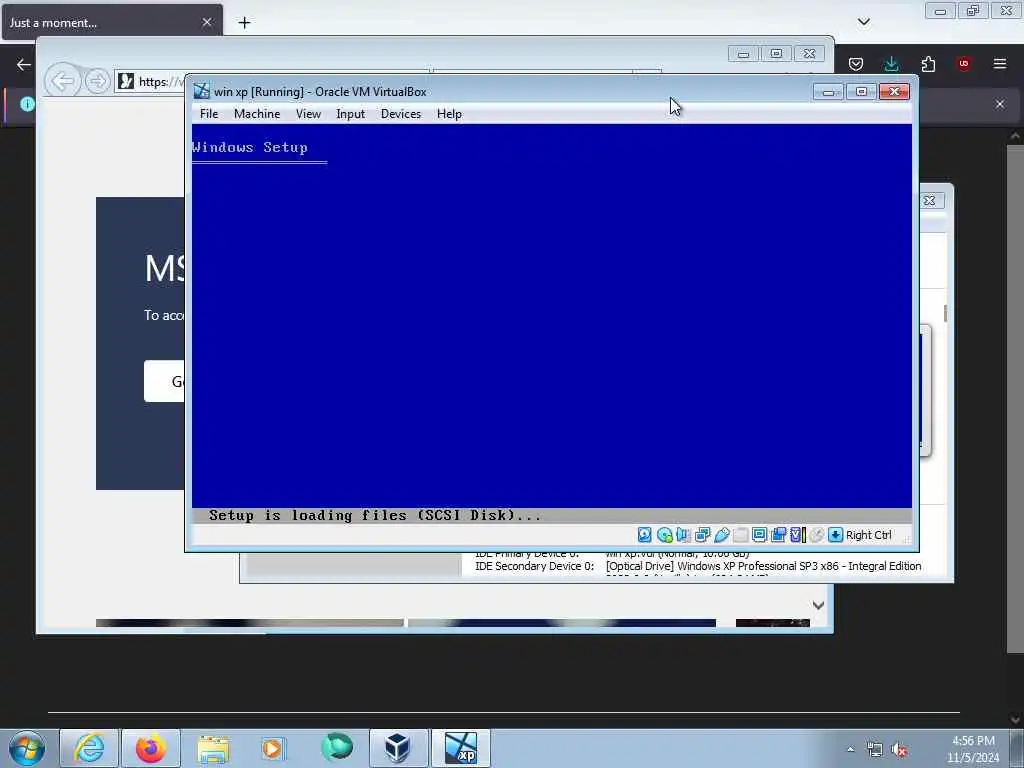Open Internet Explorer from the taskbar
This screenshot has width=1024, height=768.
[x=89, y=748]
